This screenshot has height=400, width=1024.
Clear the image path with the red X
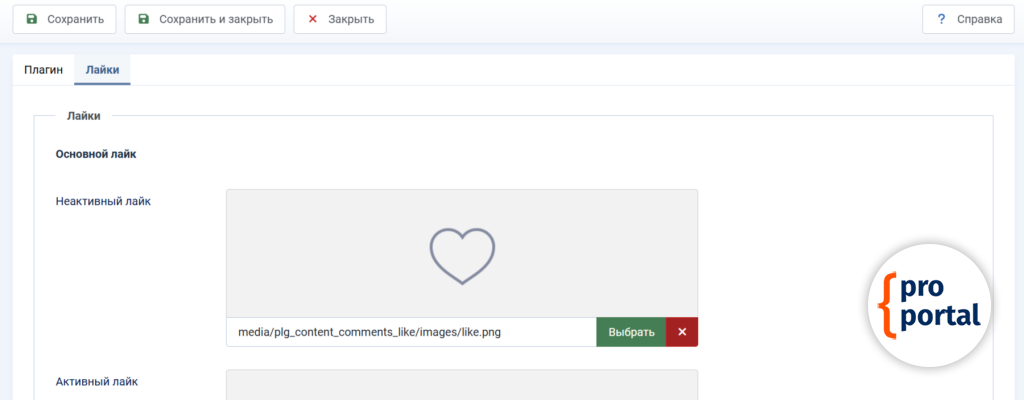click(682, 332)
